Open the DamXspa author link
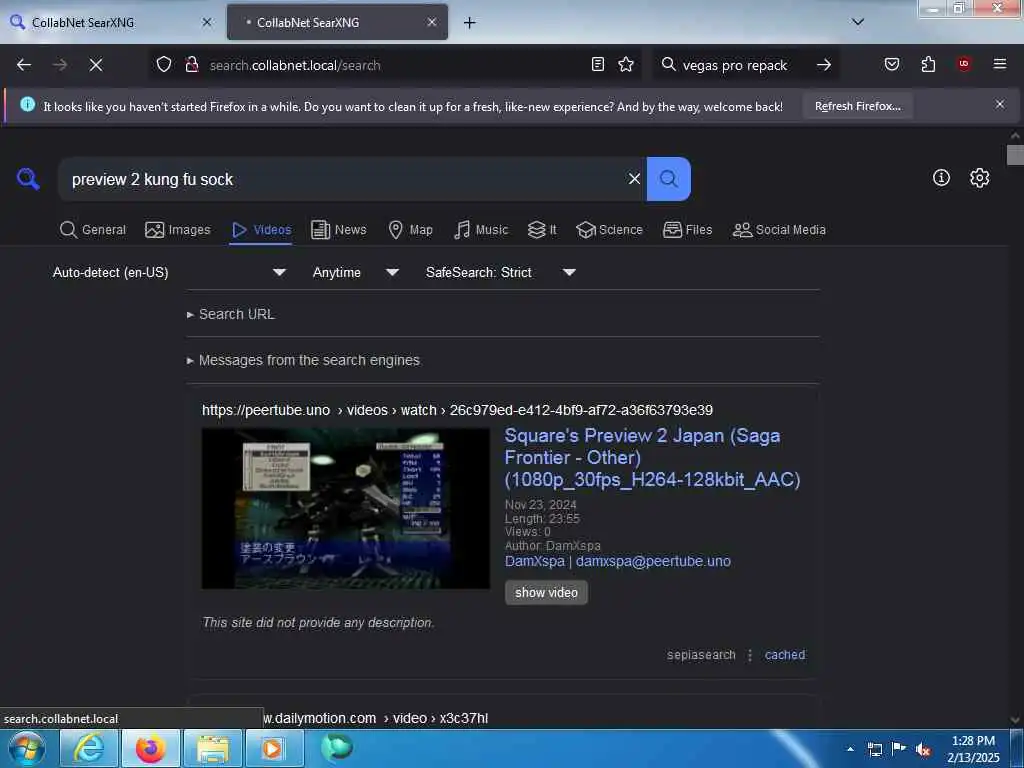The height and width of the screenshot is (768, 1024). [617, 561]
